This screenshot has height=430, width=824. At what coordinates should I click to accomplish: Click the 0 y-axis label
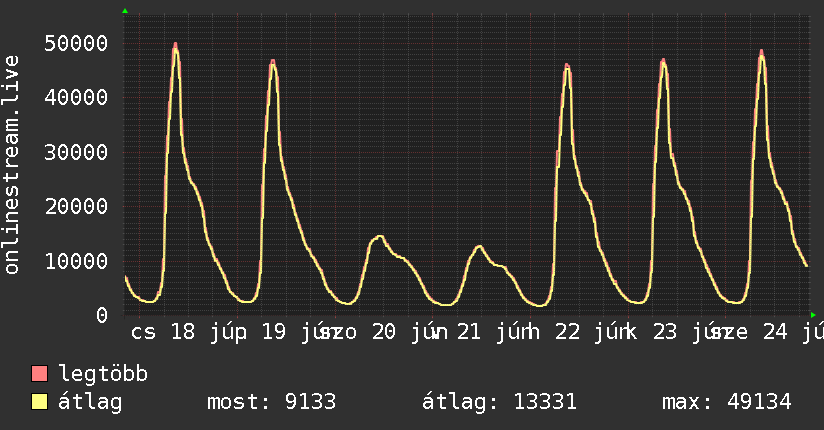pyautogui.click(x=102, y=315)
